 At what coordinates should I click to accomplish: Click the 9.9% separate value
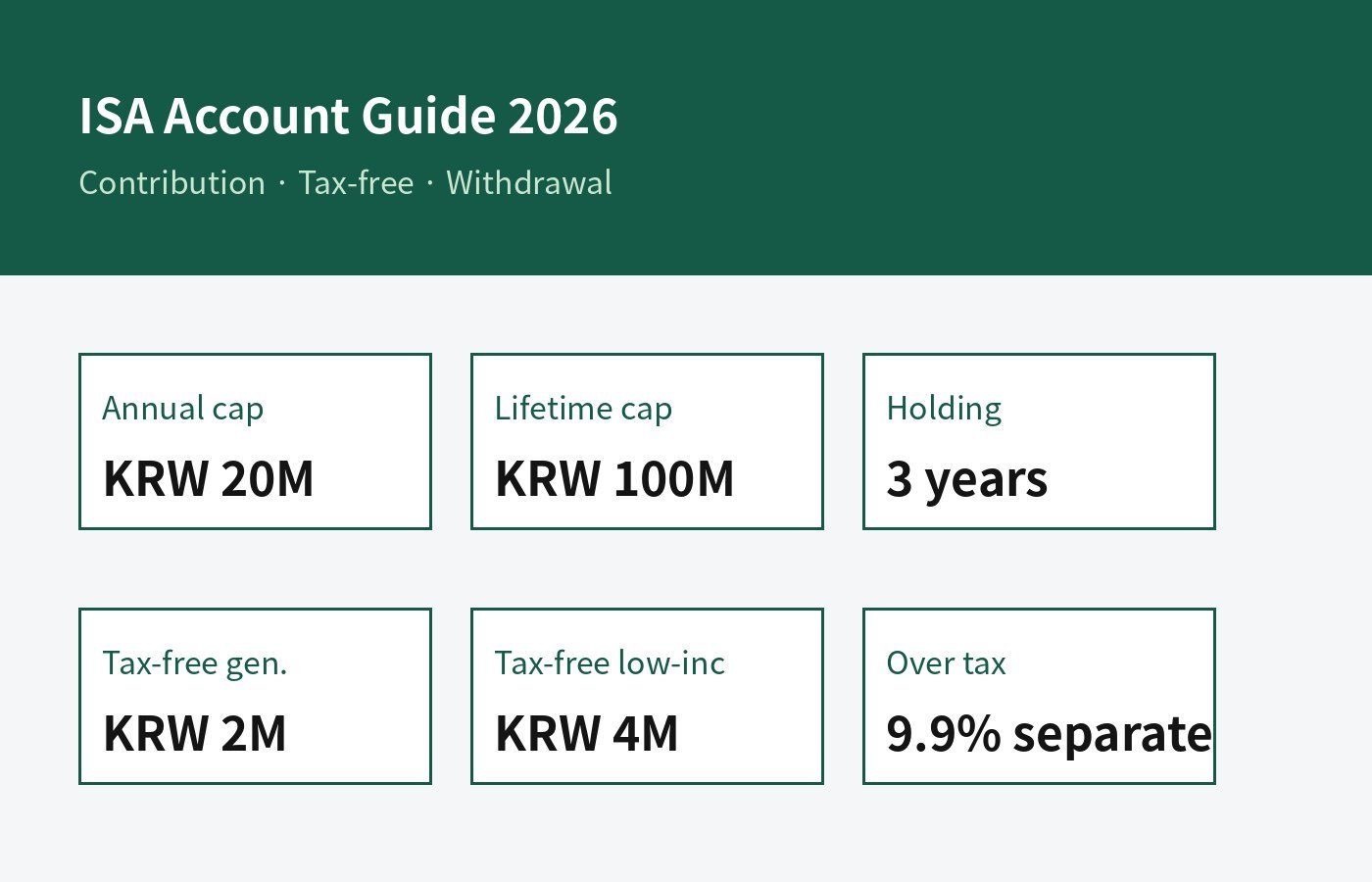pyautogui.click(x=1050, y=735)
